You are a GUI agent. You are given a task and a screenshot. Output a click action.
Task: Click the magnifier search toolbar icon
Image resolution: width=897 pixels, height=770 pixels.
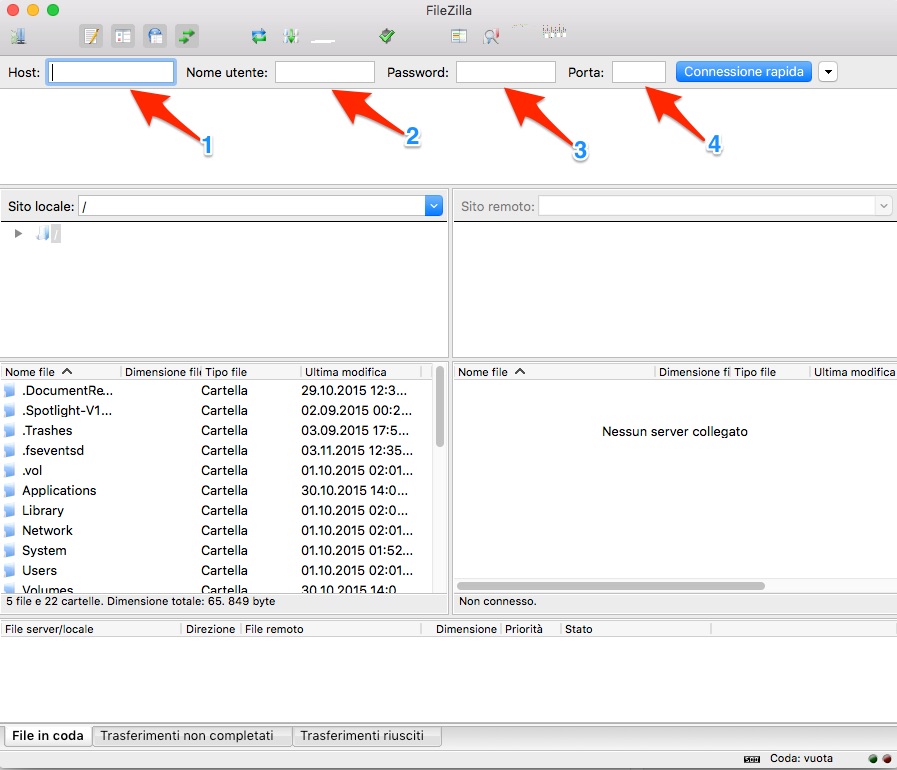click(x=491, y=37)
